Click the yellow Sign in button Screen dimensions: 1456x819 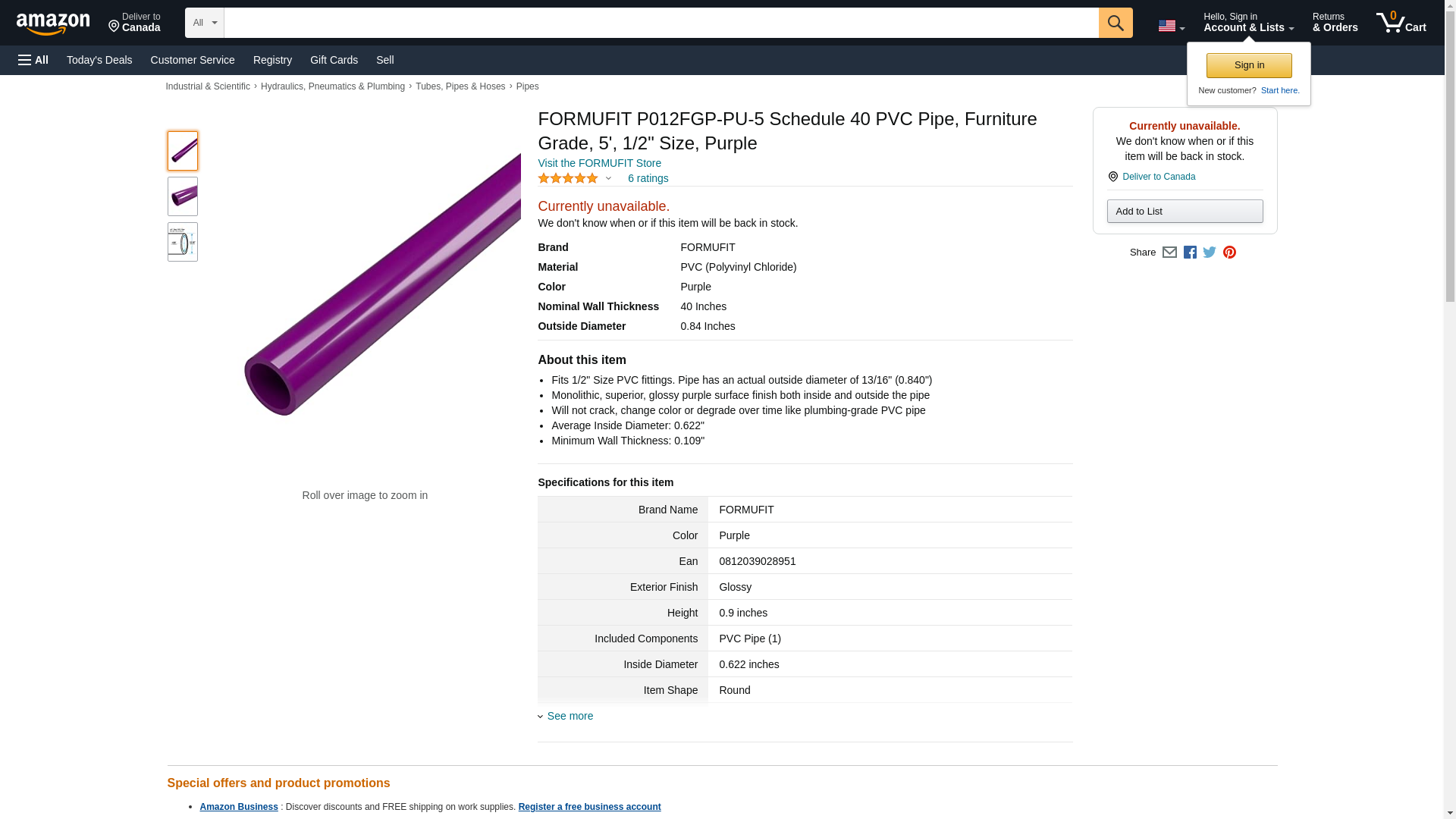click(x=1249, y=65)
